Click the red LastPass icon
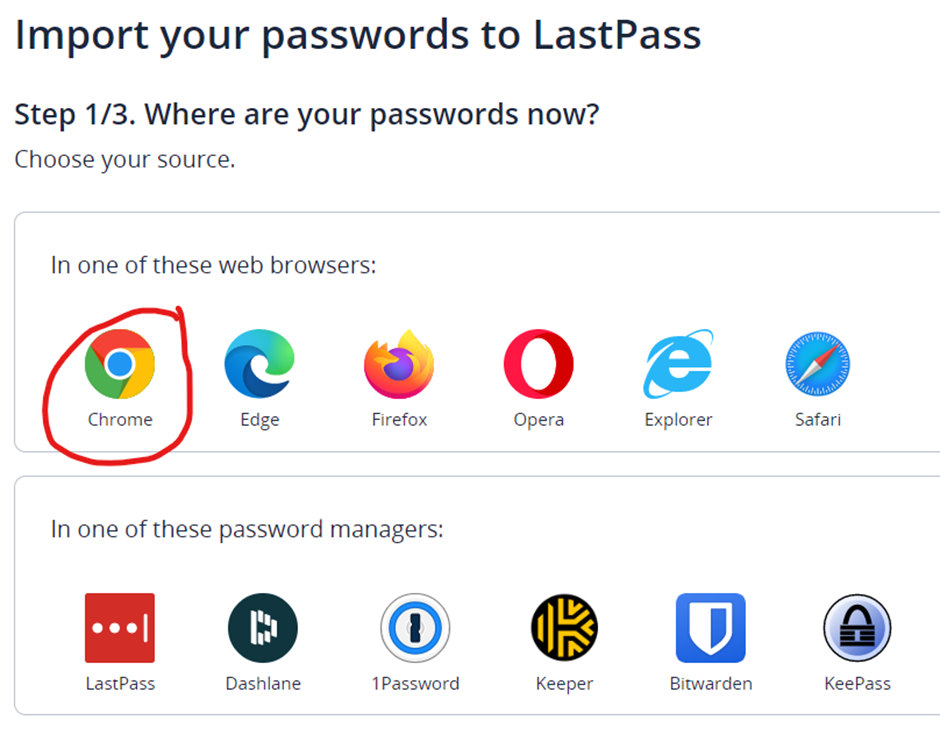Screen dimensions: 940x735 click(120, 628)
